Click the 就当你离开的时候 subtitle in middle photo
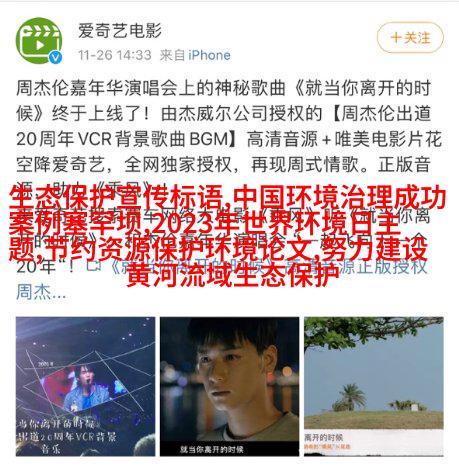459x466 pixels. [x=212, y=450]
